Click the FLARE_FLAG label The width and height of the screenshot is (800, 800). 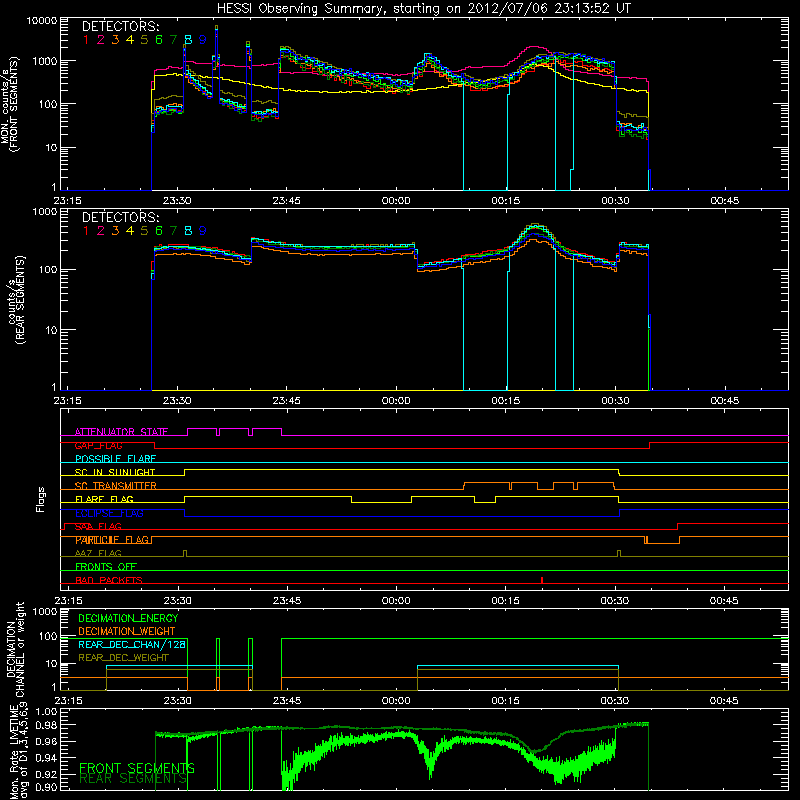[x=104, y=499]
